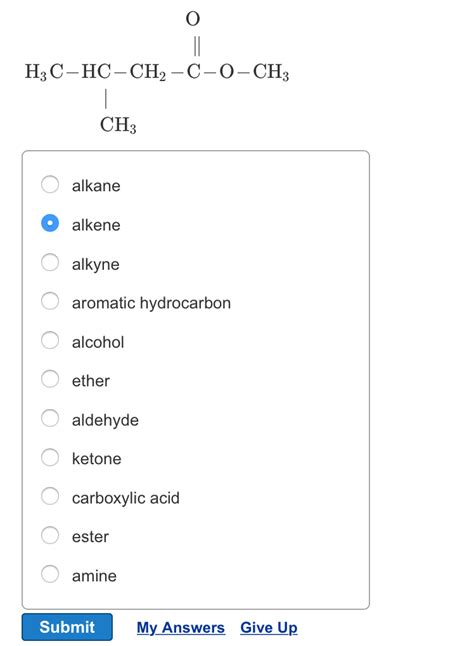The width and height of the screenshot is (474, 646).
Task: Click the ester label text
Action: [90, 537]
